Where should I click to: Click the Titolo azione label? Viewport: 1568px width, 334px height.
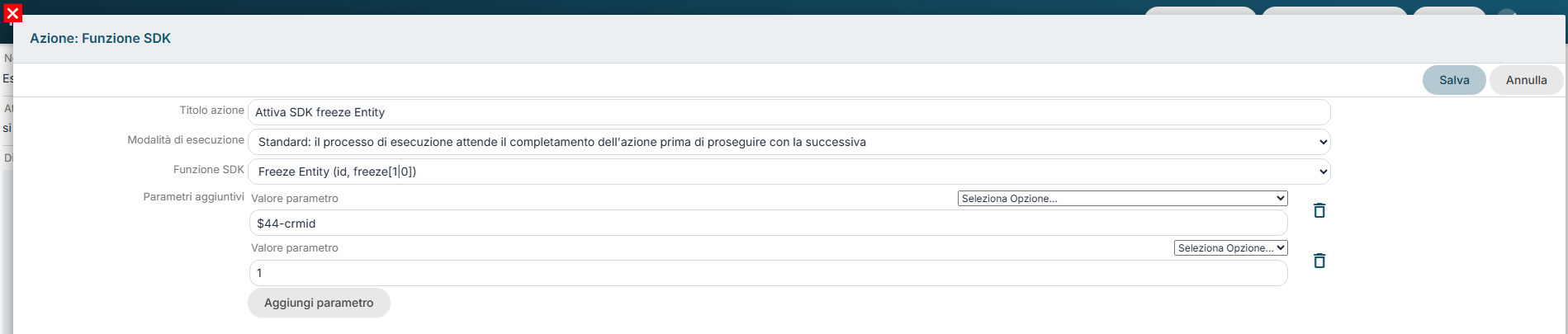point(212,110)
